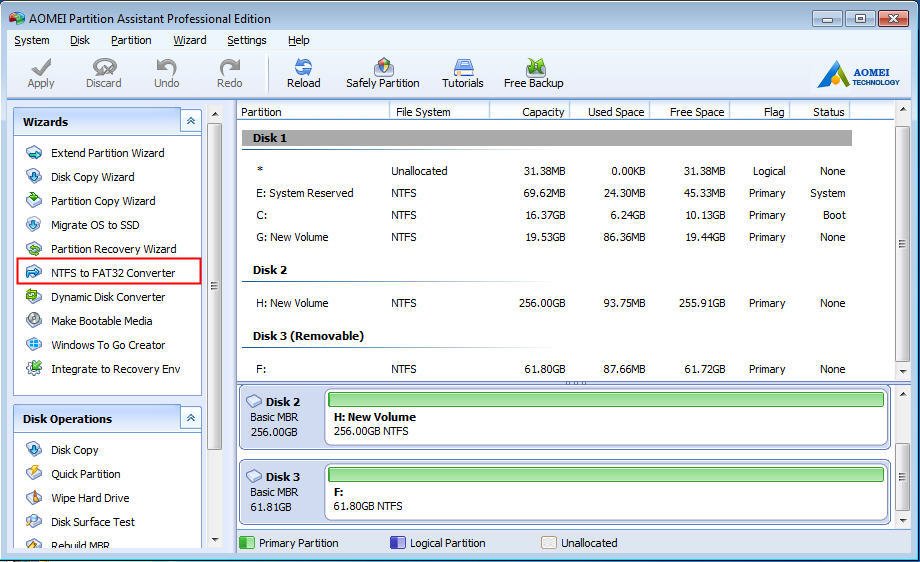Click Disk 3 (Removable) heading
This screenshot has height=562, width=920.
[x=308, y=336]
